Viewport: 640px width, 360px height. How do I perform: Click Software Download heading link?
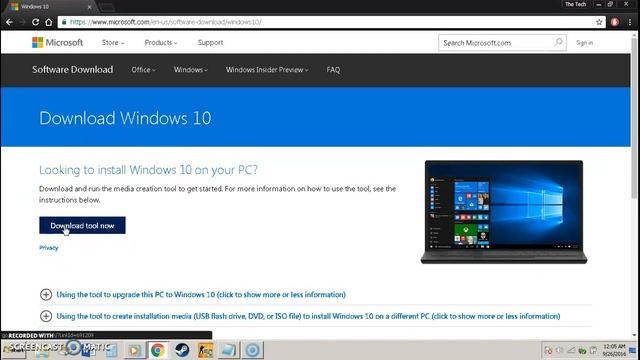[73, 69]
